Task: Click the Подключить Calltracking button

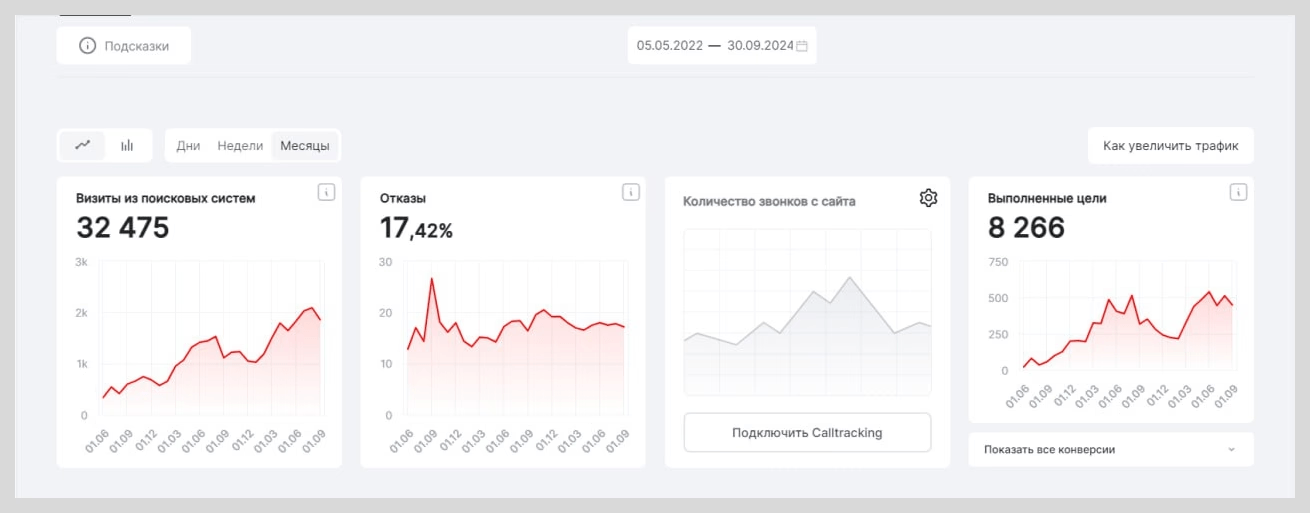Action: [x=807, y=433]
